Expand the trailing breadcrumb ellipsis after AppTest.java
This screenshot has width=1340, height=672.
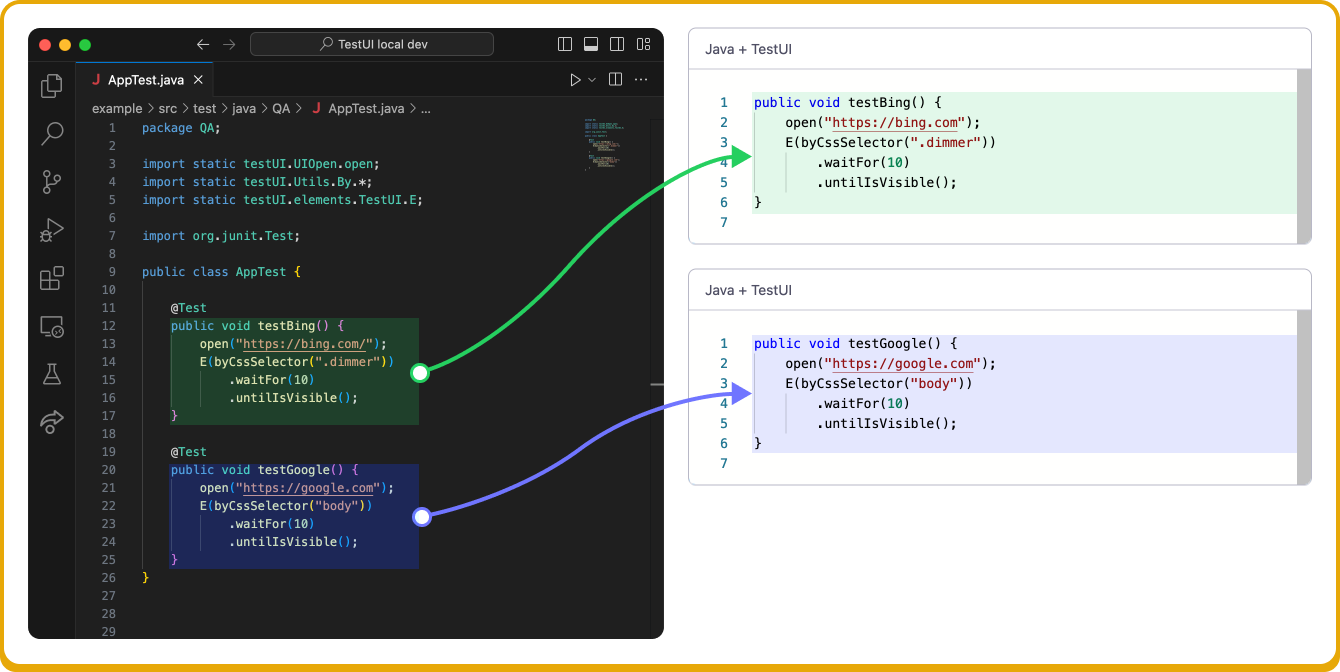[426, 108]
